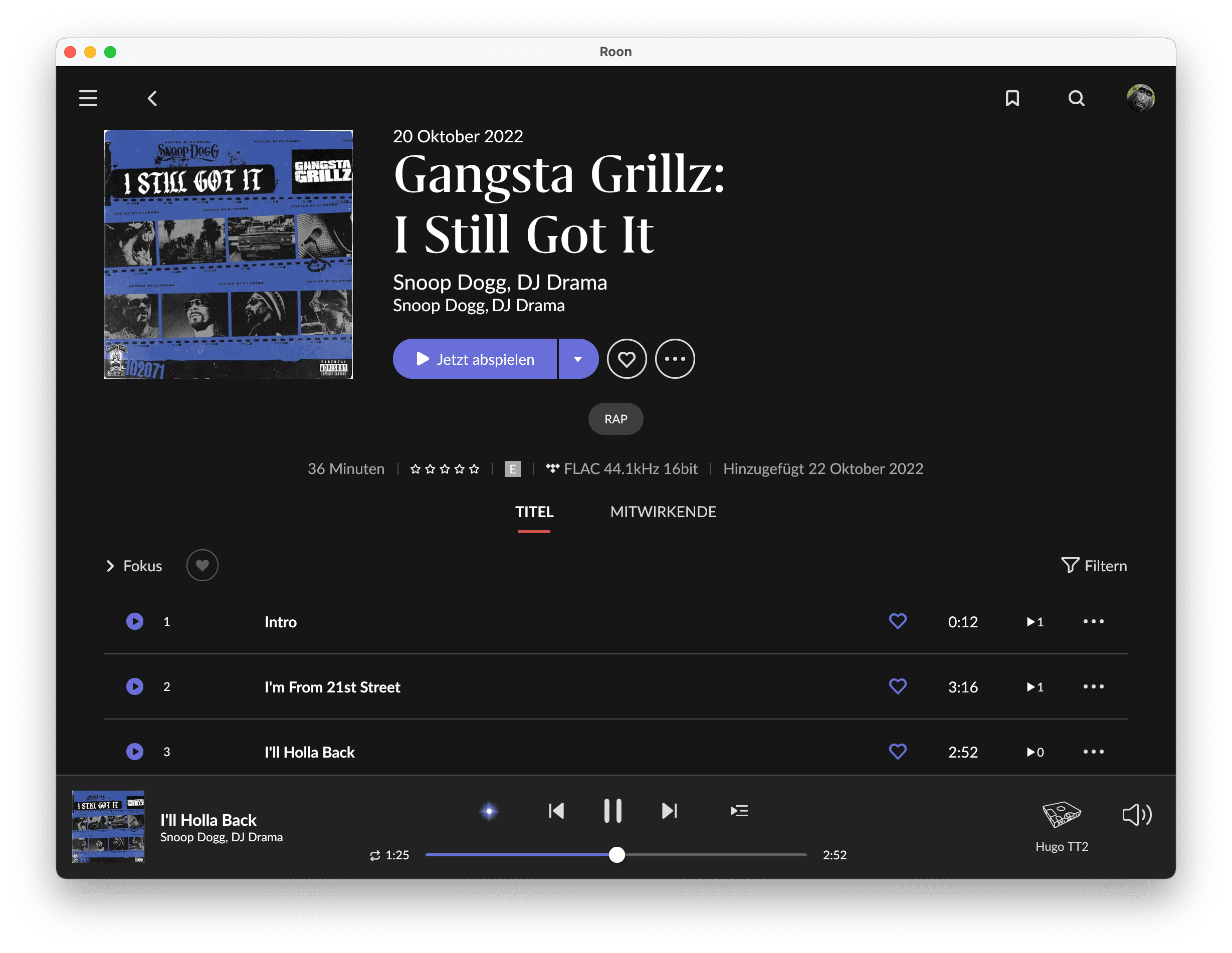Open search with the magnifier icon
Image resolution: width=1232 pixels, height=953 pixels.
[1076, 98]
